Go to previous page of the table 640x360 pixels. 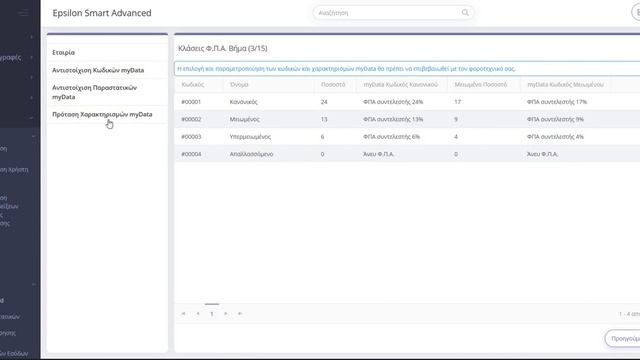click(198, 313)
